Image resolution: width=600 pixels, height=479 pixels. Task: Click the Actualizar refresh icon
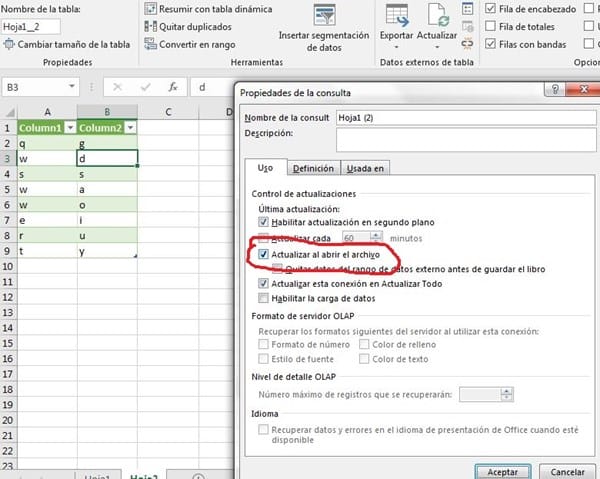tap(438, 15)
